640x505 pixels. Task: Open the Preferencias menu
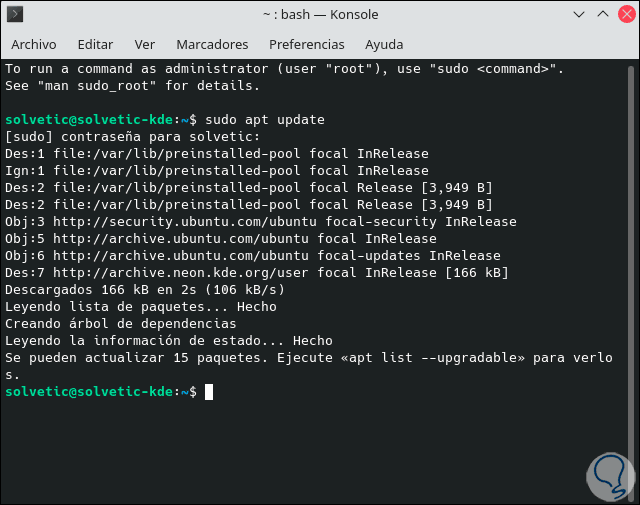tap(306, 45)
